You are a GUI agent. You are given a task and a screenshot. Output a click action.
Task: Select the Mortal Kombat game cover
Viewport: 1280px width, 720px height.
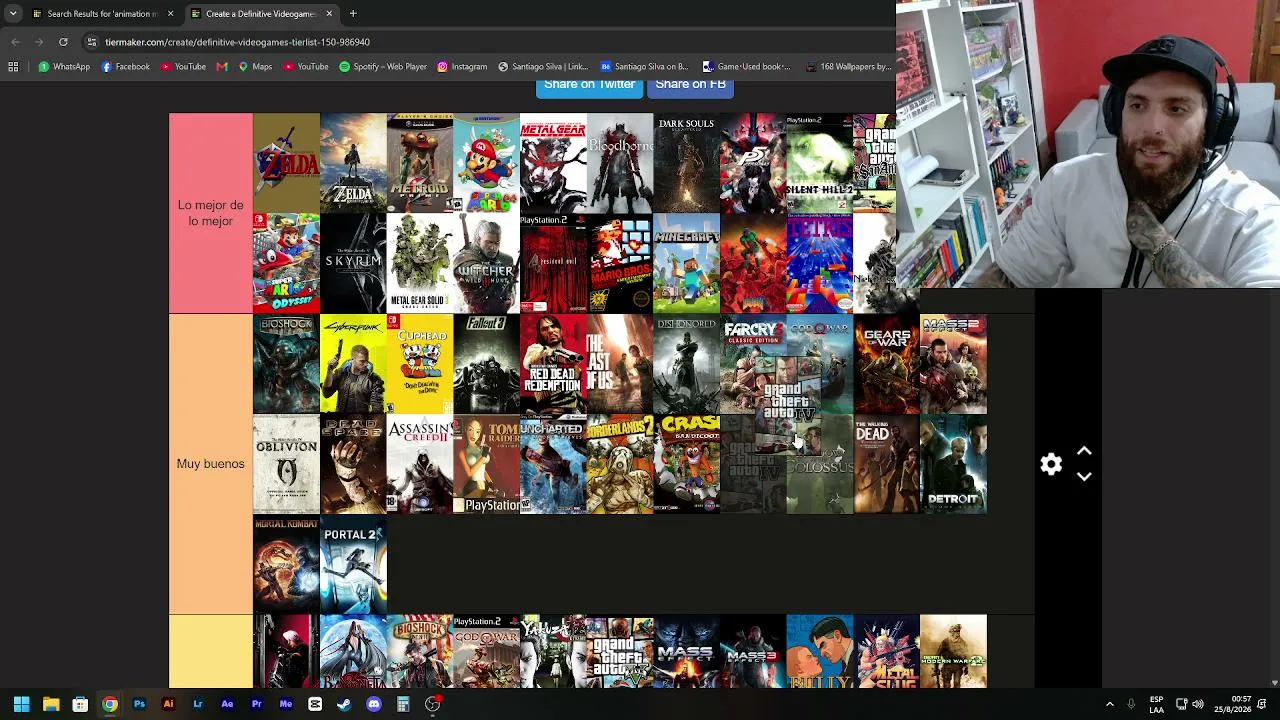point(286,564)
